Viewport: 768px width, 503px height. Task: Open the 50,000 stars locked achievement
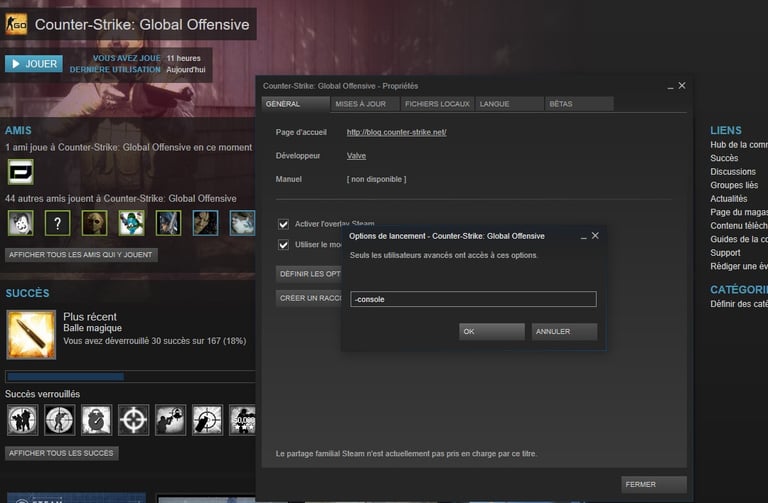click(242, 420)
